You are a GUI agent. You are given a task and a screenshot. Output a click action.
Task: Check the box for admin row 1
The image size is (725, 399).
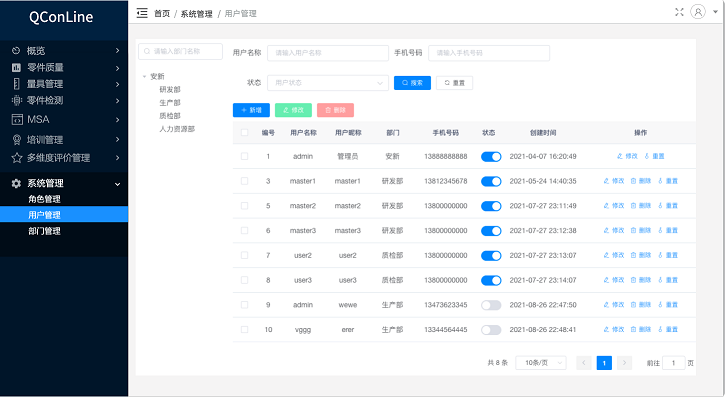tap(245, 156)
